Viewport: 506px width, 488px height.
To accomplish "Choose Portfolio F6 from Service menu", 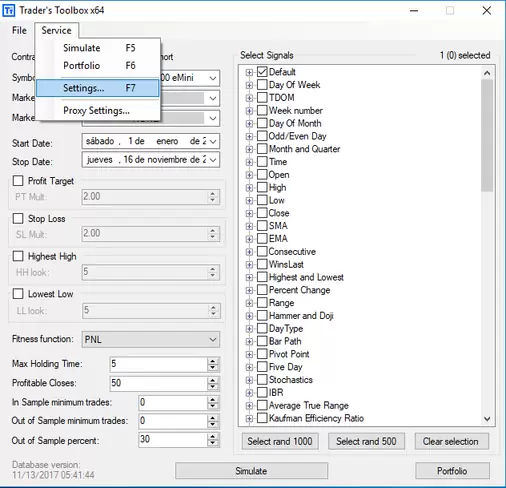I will point(98,65).
